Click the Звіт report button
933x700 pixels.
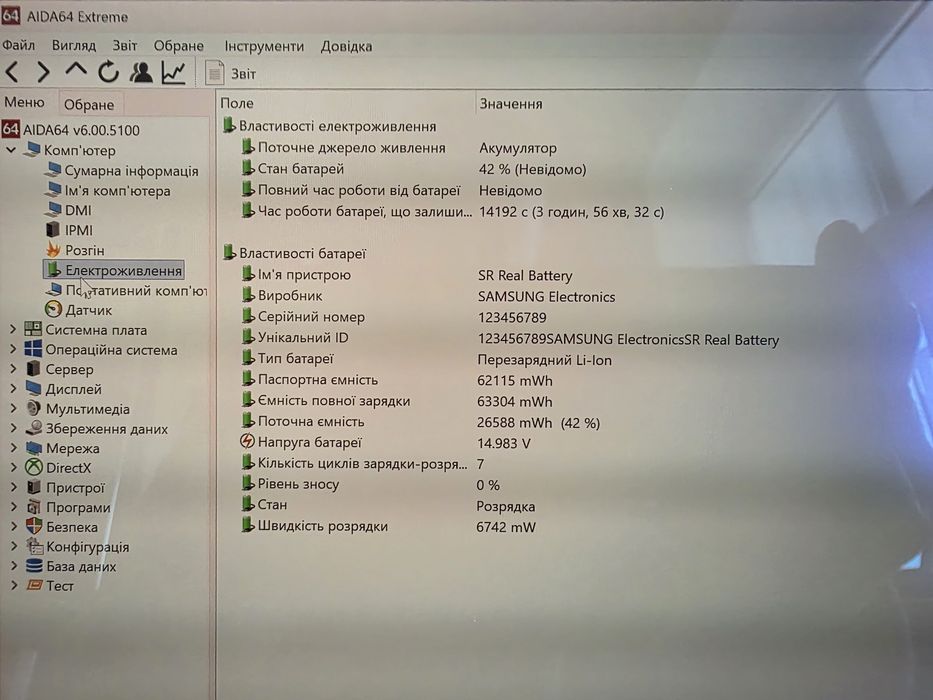(231, 73)
